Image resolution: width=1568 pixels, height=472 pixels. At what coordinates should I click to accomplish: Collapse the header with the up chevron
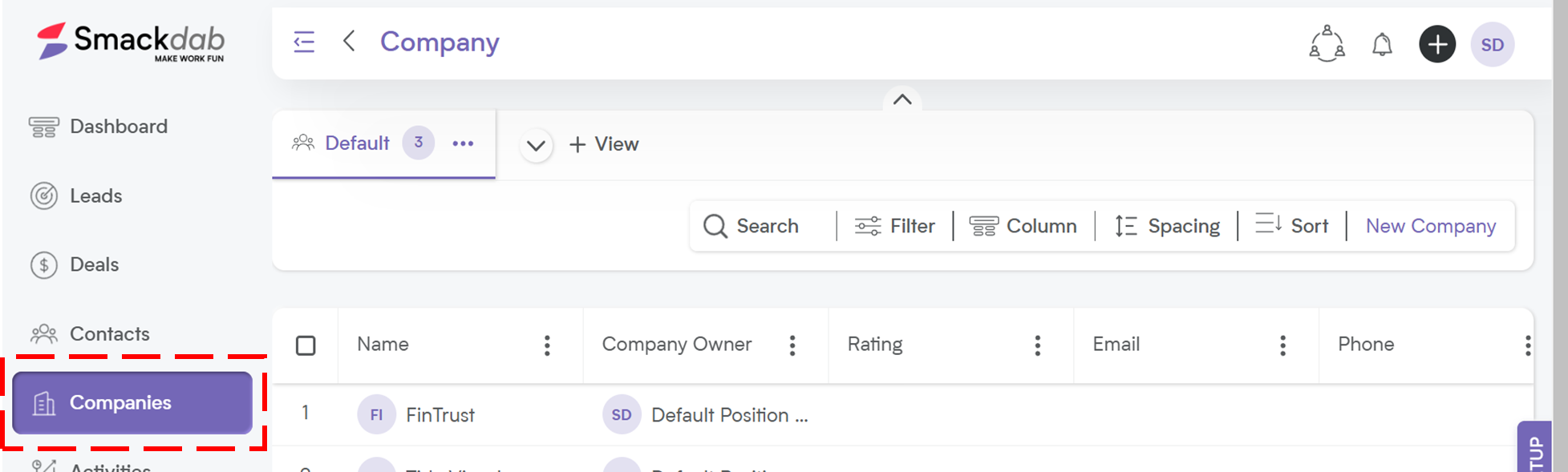point(902,99)
